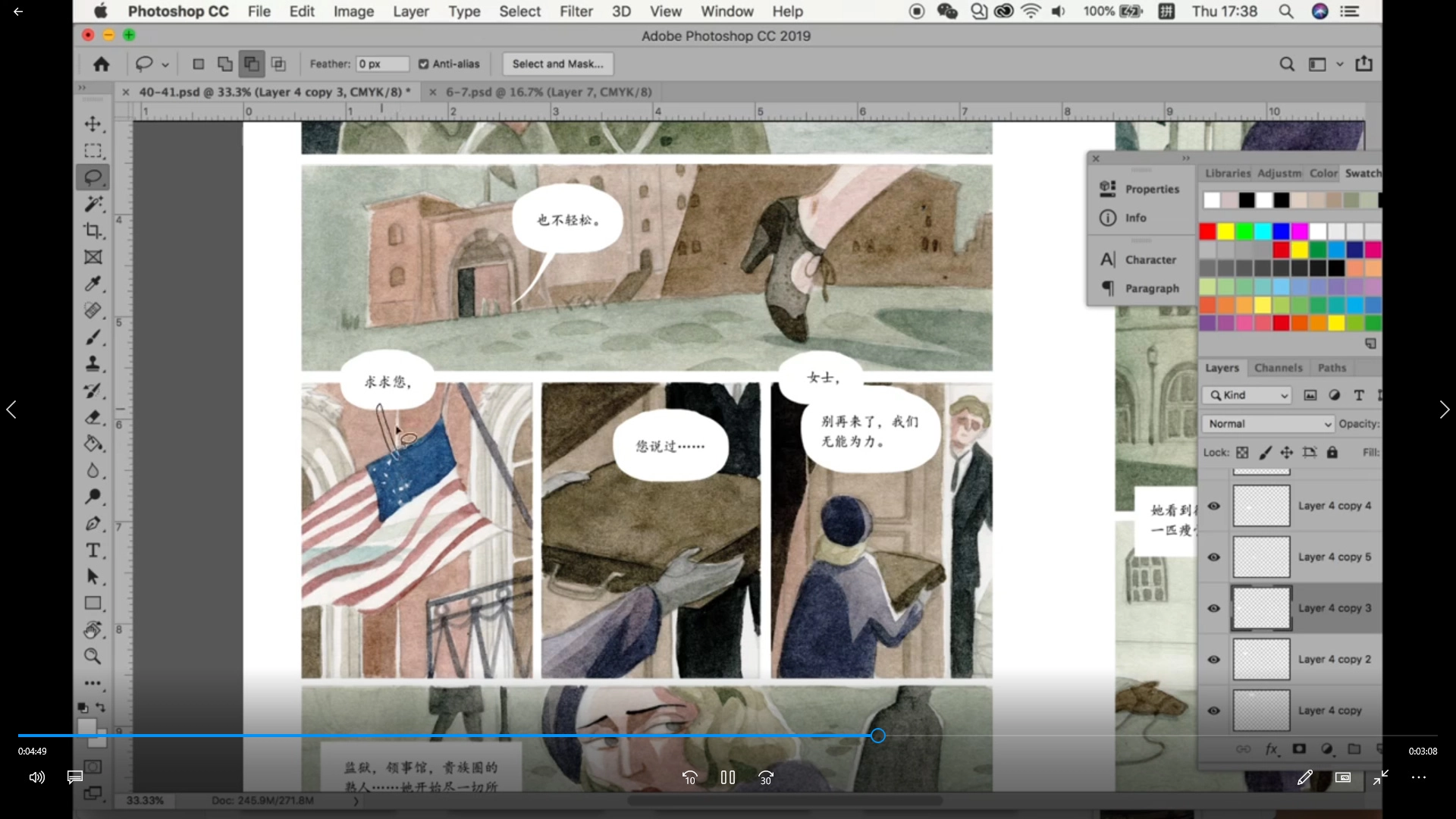Image resolution: width=1456 pixels, height=819 pixels.
Task: Select the Zoom tool
Action: (93, 656)
